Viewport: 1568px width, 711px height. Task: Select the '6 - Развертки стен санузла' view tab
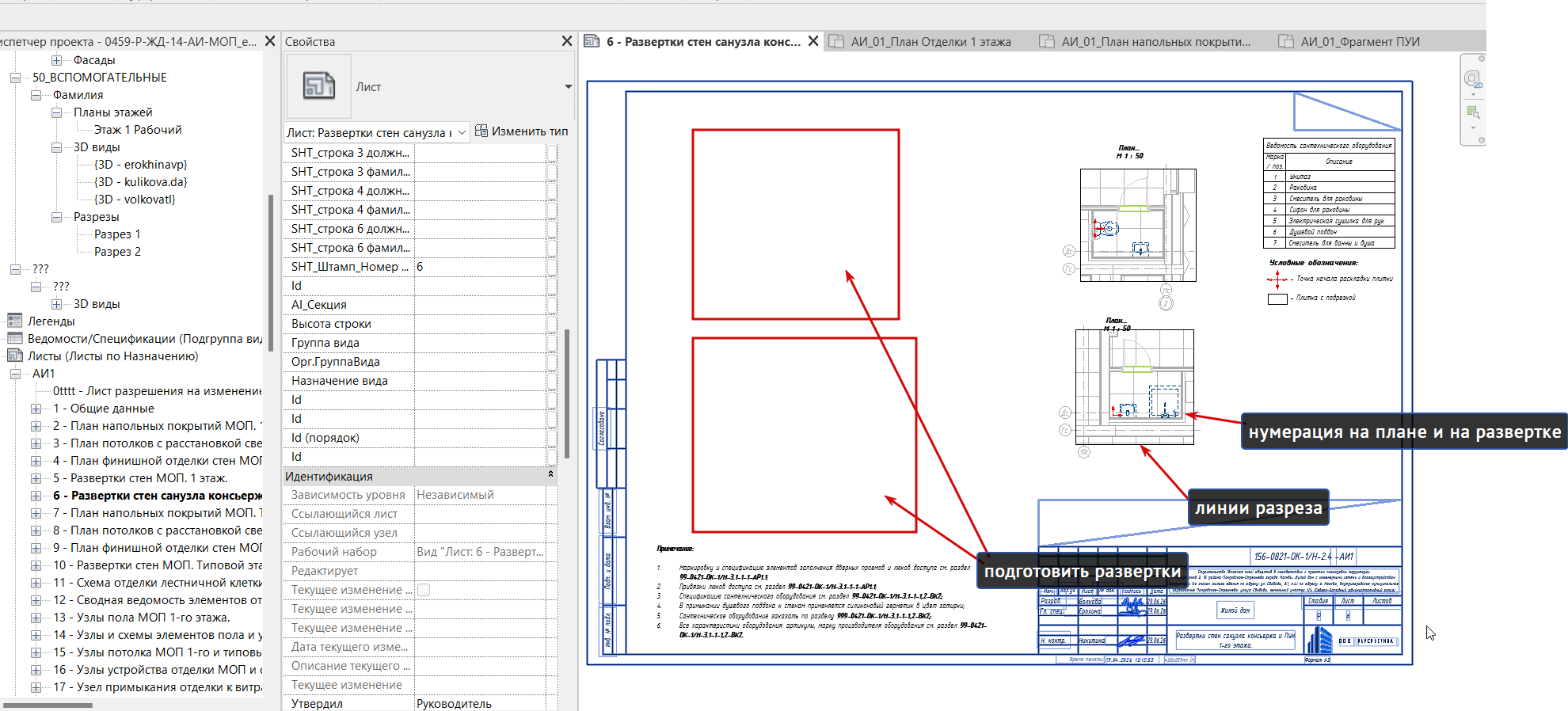point(703,41)
